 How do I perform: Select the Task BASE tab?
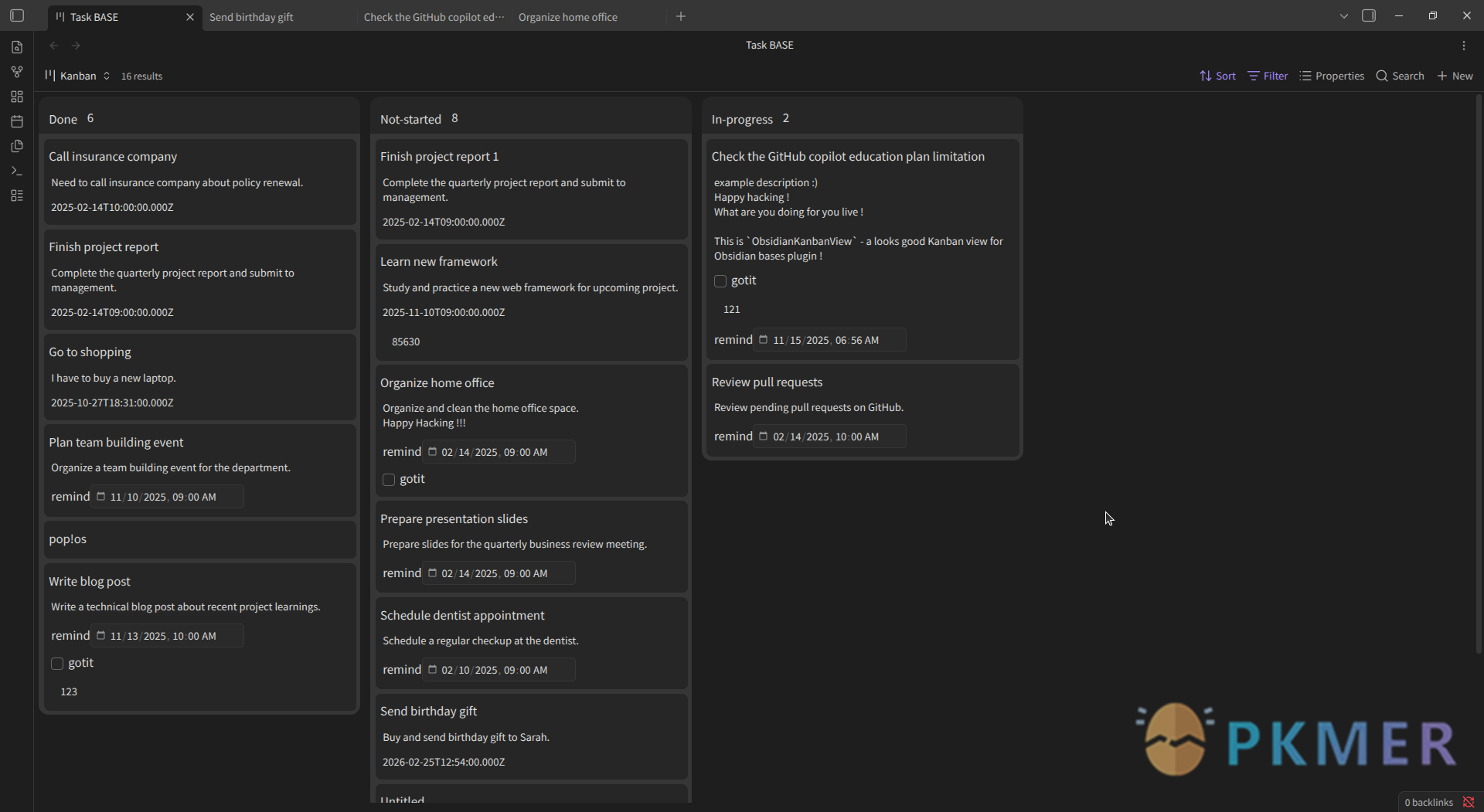pos(94,17)
